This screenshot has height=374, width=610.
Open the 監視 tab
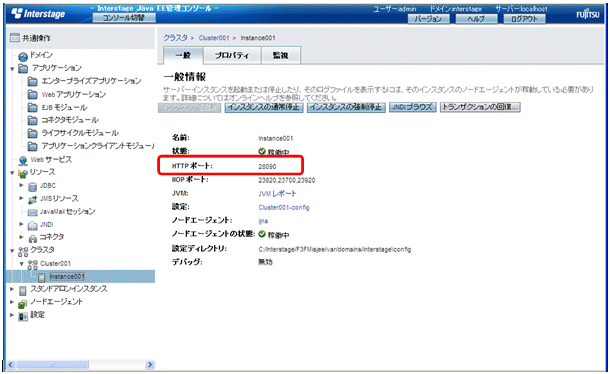tap(280, 55)
